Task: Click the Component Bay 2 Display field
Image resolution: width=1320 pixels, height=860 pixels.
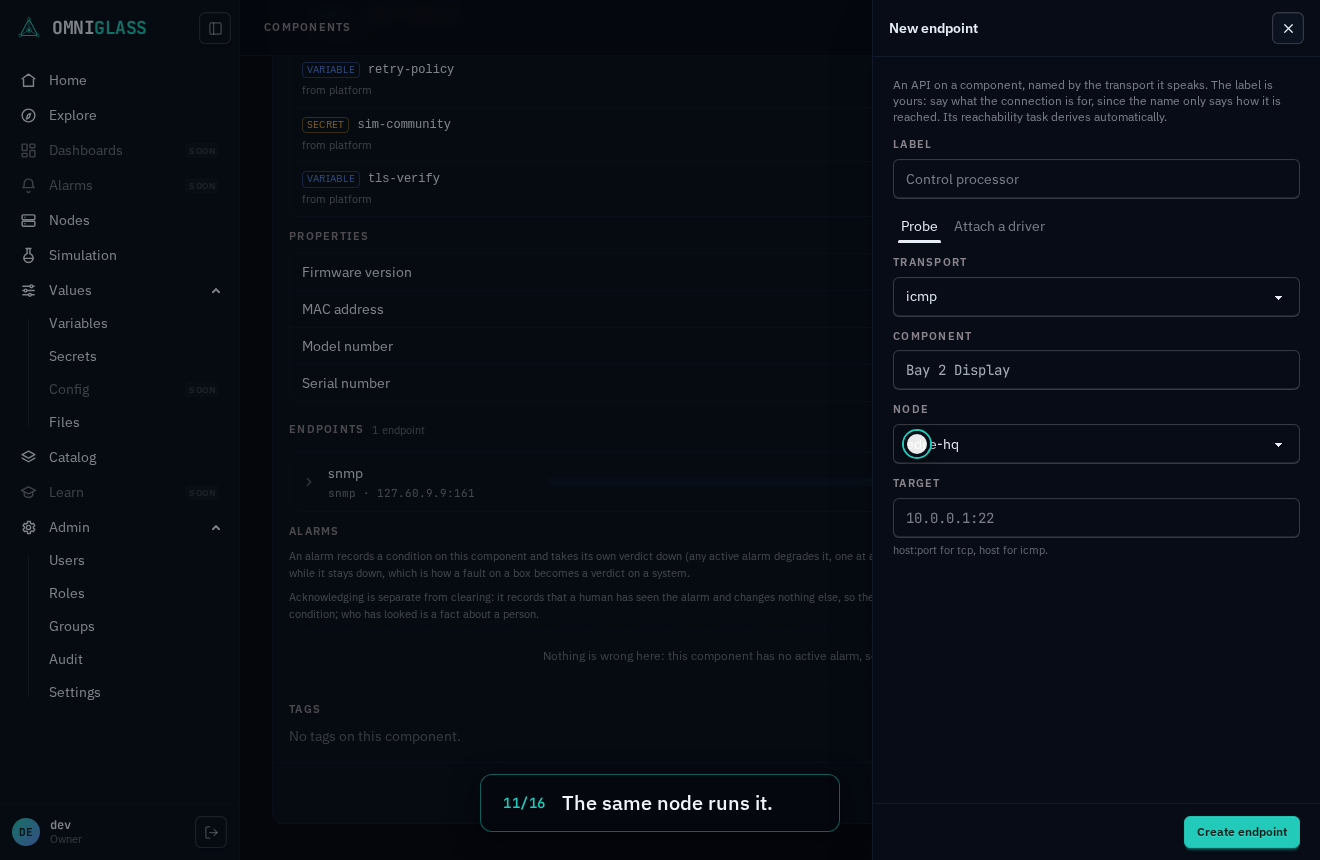Action: (x=1096, y=370)
